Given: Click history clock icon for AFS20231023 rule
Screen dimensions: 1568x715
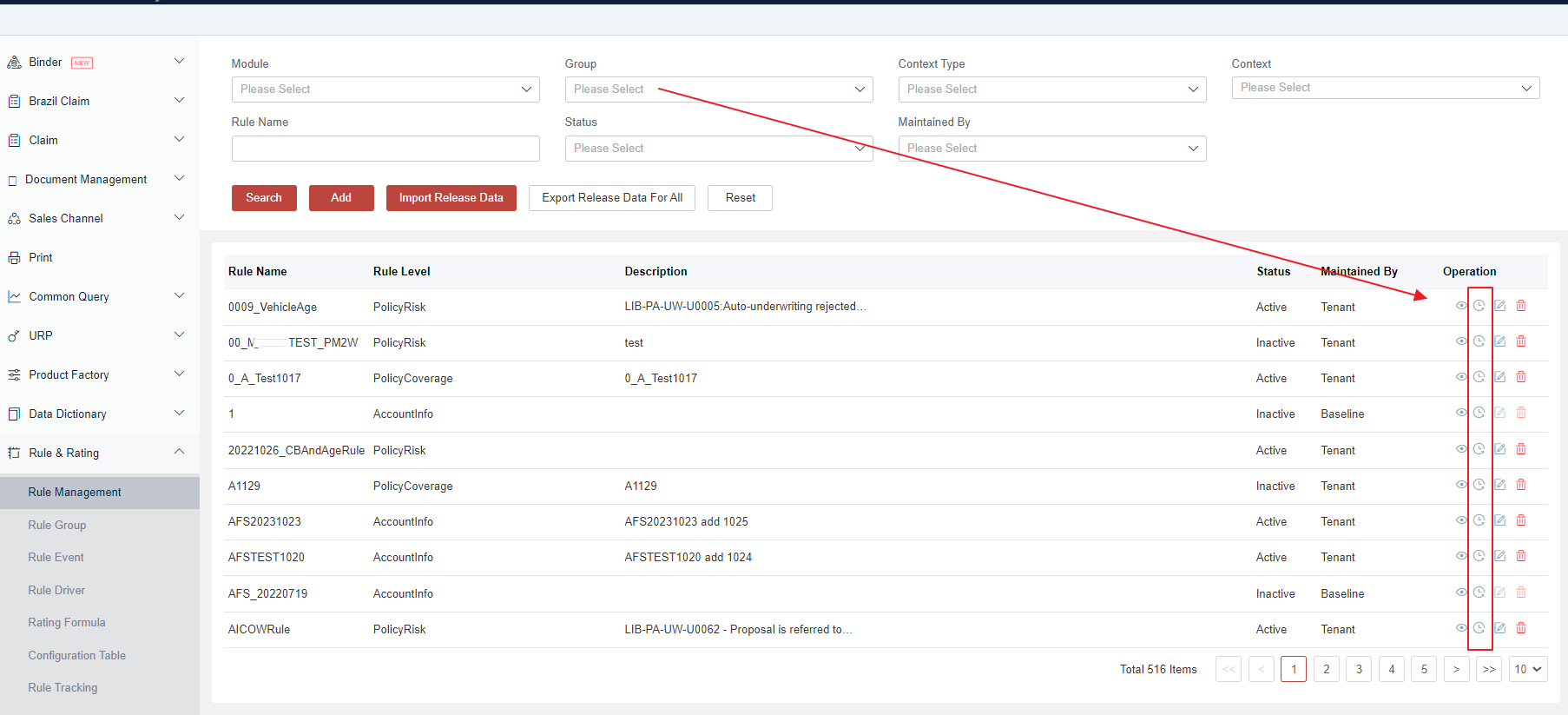Looking at the screenshot, I should (1479, 520).
